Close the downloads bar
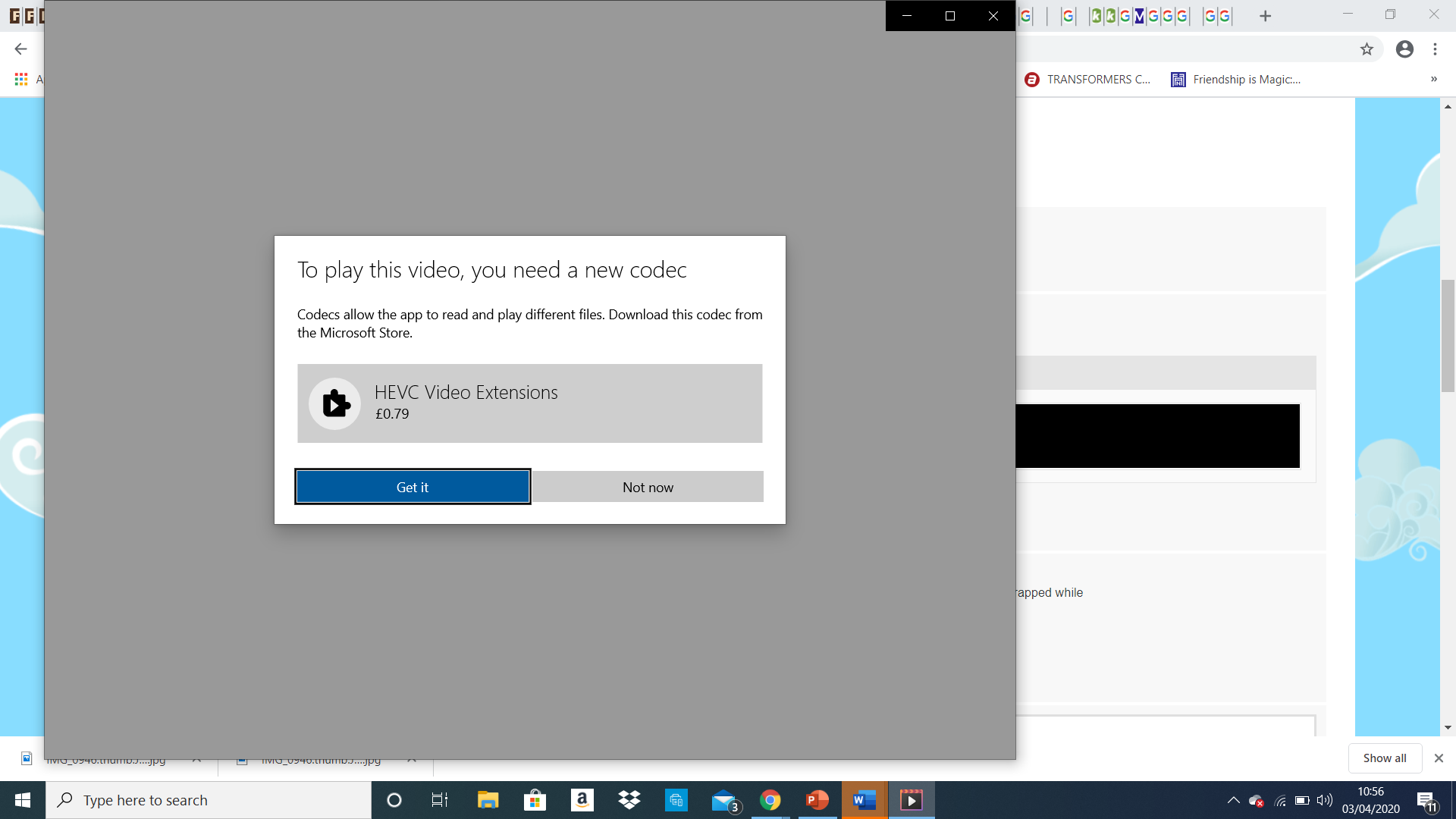Image resolution: width=1456 pixels, height=819 pixels. [1439, 758]
